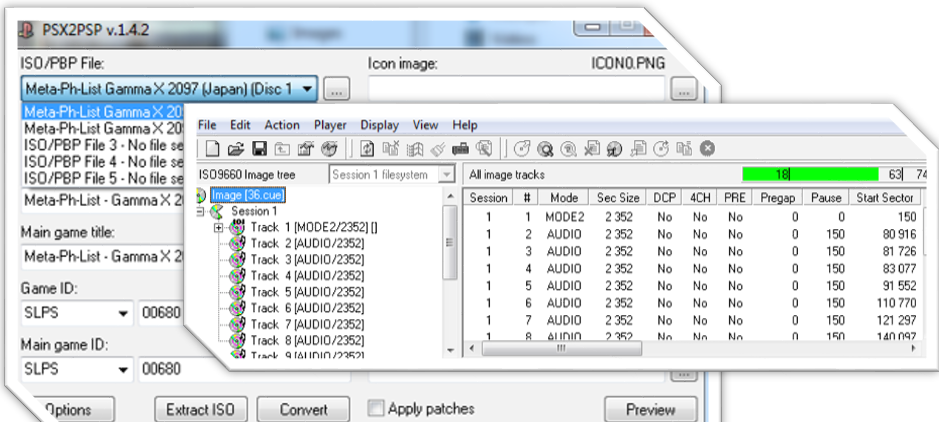Image resolution: width=939 pixels, height=422 pixels.
Task: Select ISO/PBP File 5 in dropdown list
Action: coord(104,178)
